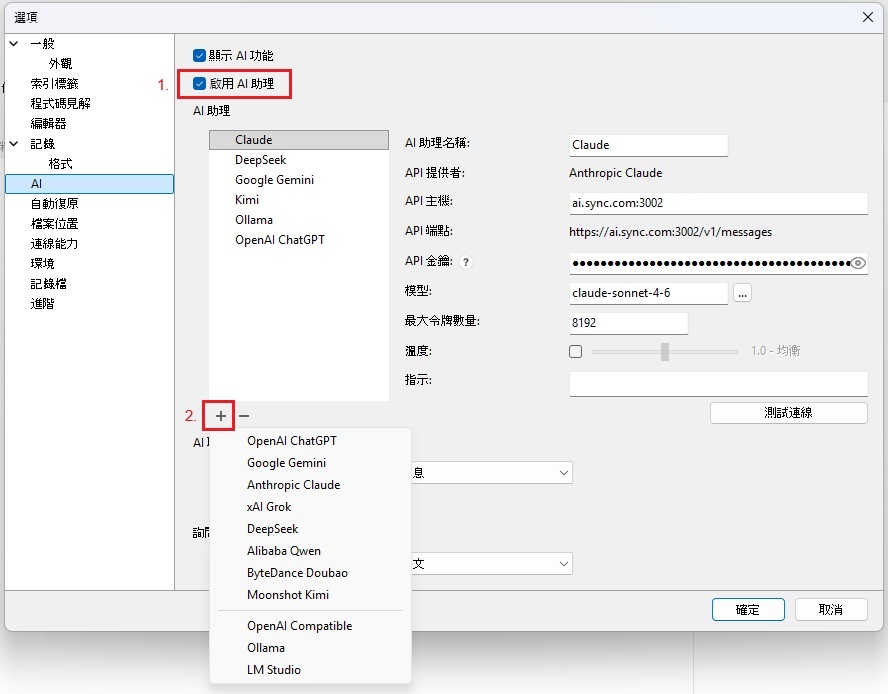Screen dimensions: 888x694
Task: Switch to the 連線能力 settings category
Action: click(x=54, y=244)
